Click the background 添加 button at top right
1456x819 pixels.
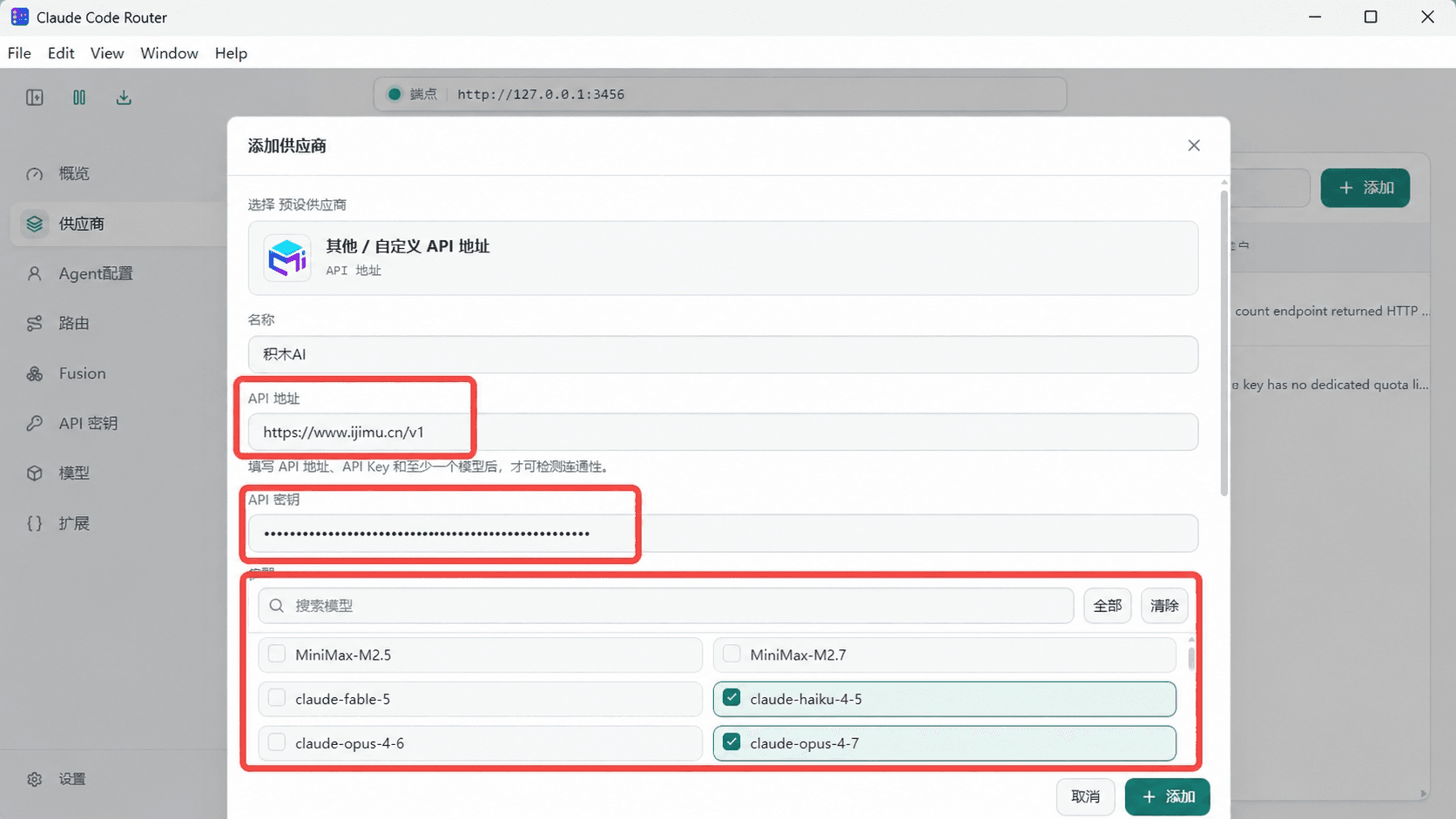[x=1365, y=188]
